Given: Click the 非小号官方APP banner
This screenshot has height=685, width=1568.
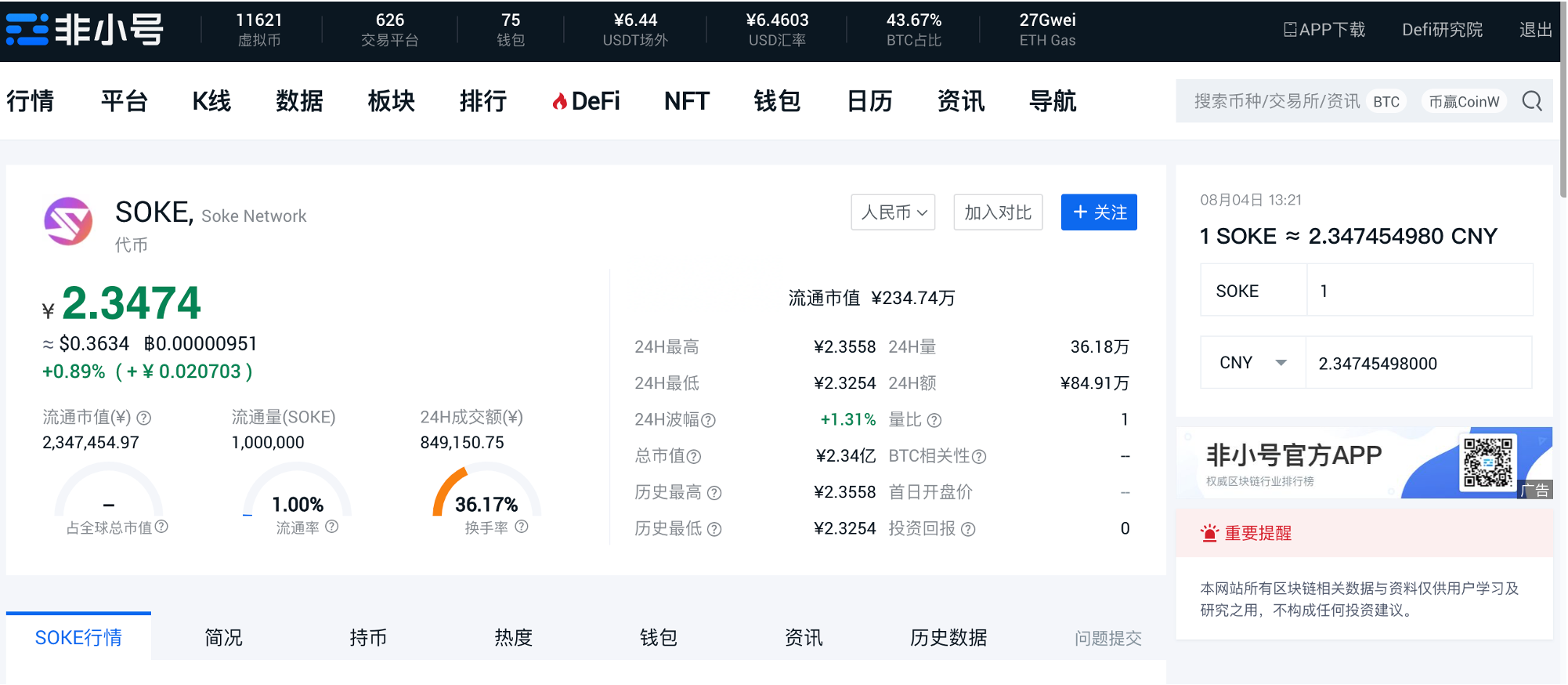Looking at the screenshot, I should click(x=1364, y=462).
